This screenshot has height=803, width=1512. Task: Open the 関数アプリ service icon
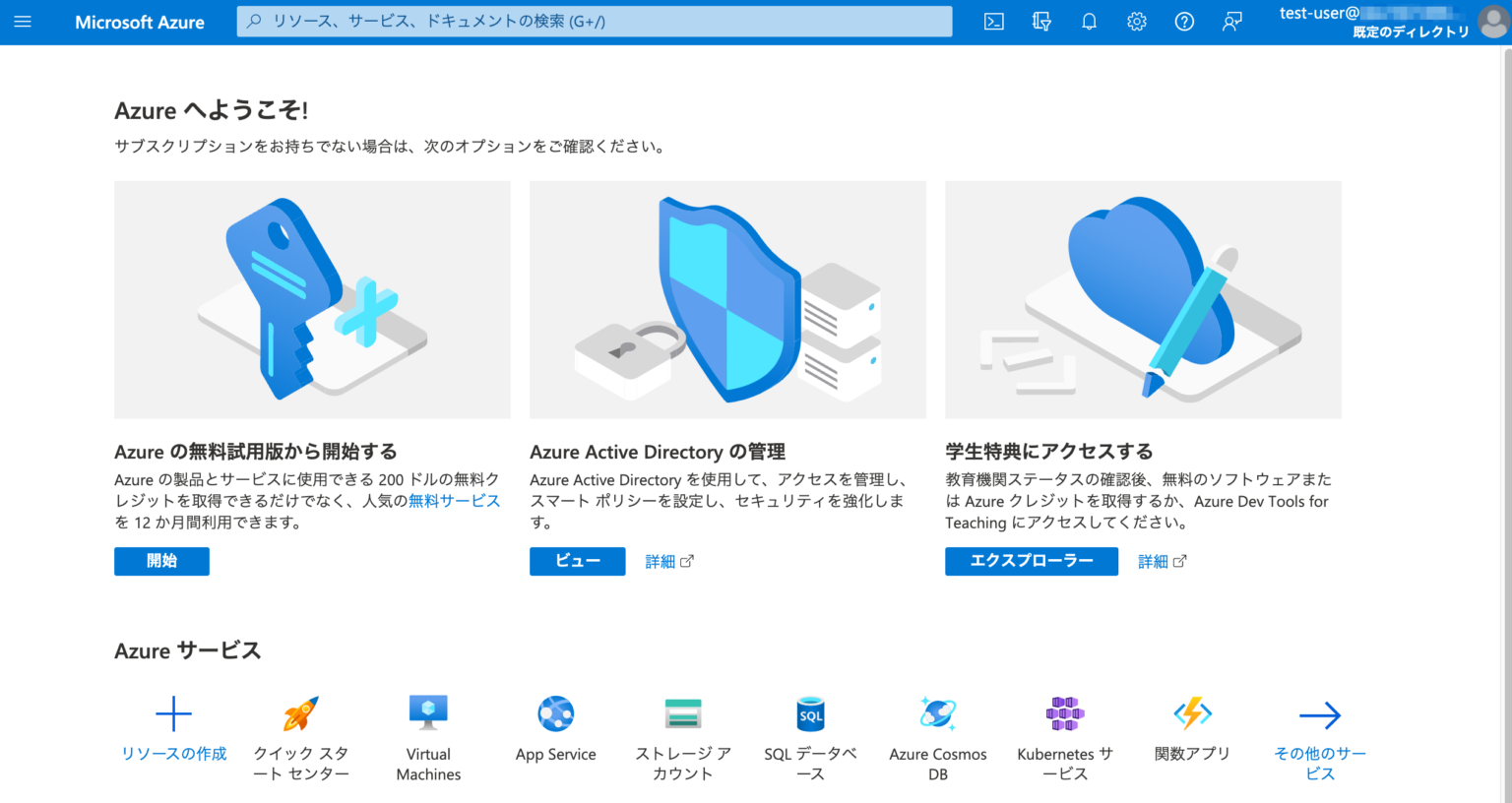pos(1192,713)
